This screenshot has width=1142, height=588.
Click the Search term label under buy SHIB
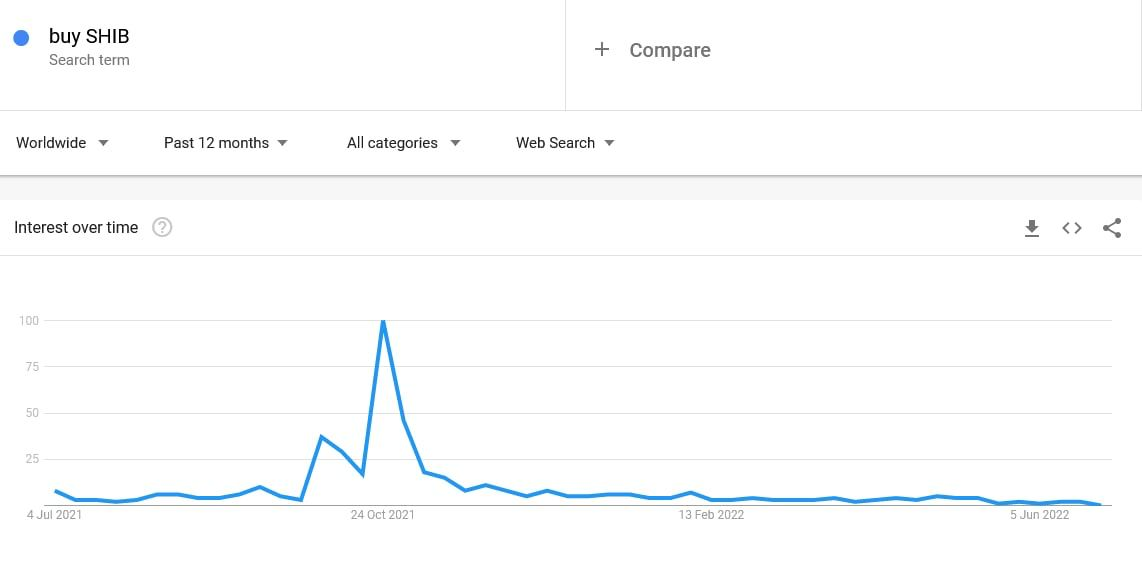(89, 60)
